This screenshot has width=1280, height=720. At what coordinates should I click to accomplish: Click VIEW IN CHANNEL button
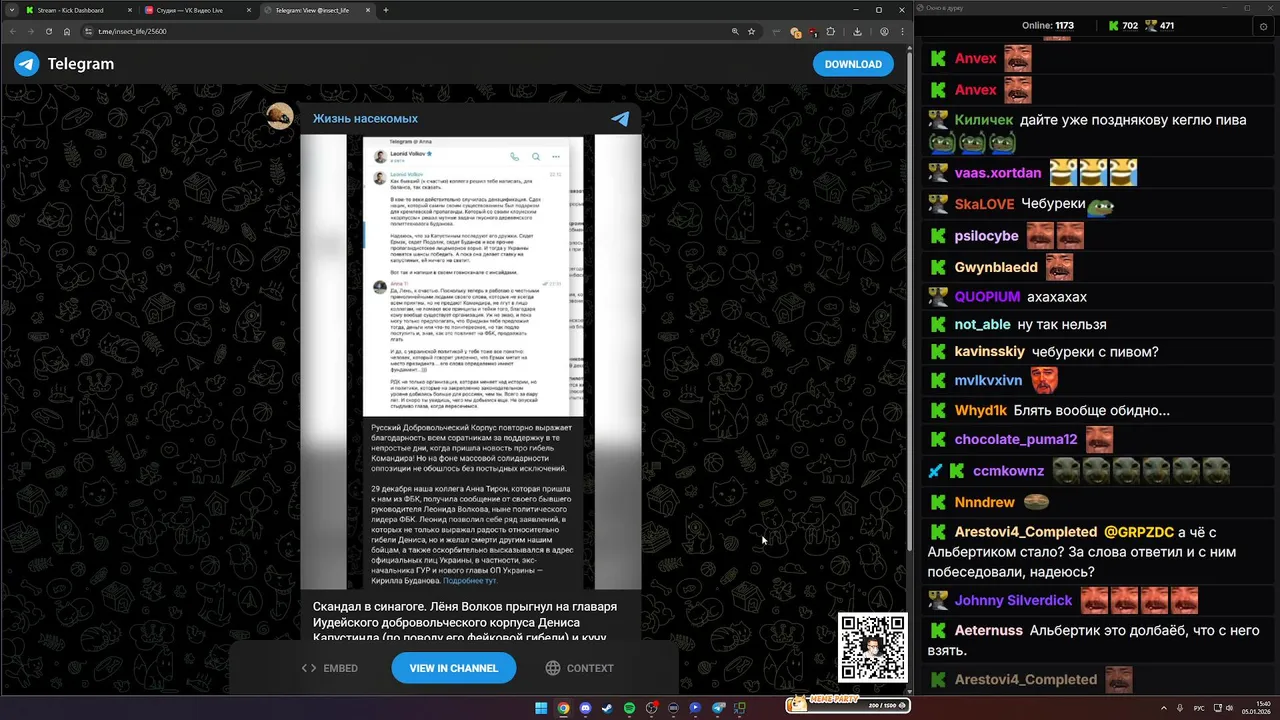coord(453,668)
